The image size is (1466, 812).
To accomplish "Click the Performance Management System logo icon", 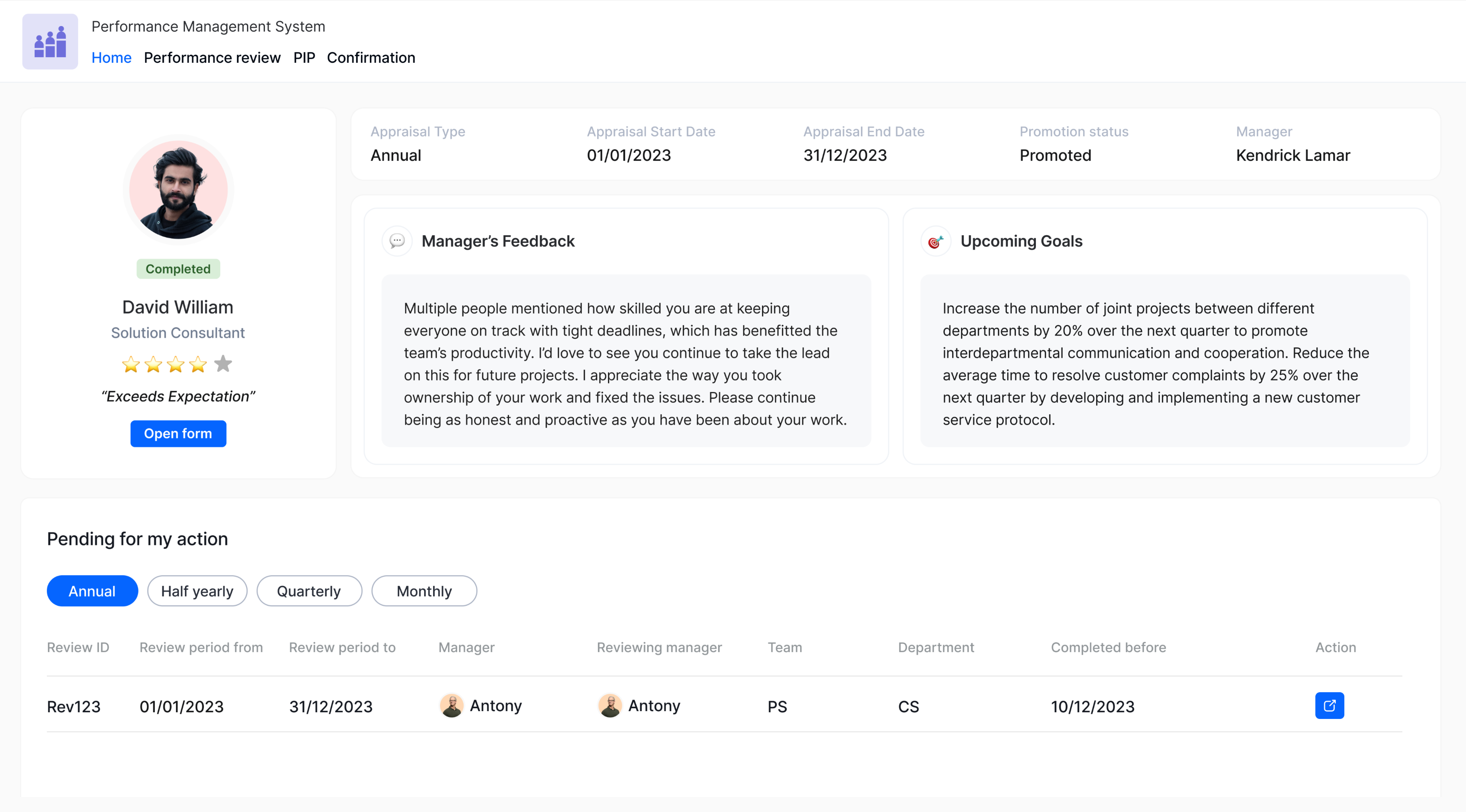I will coord(50,42).
